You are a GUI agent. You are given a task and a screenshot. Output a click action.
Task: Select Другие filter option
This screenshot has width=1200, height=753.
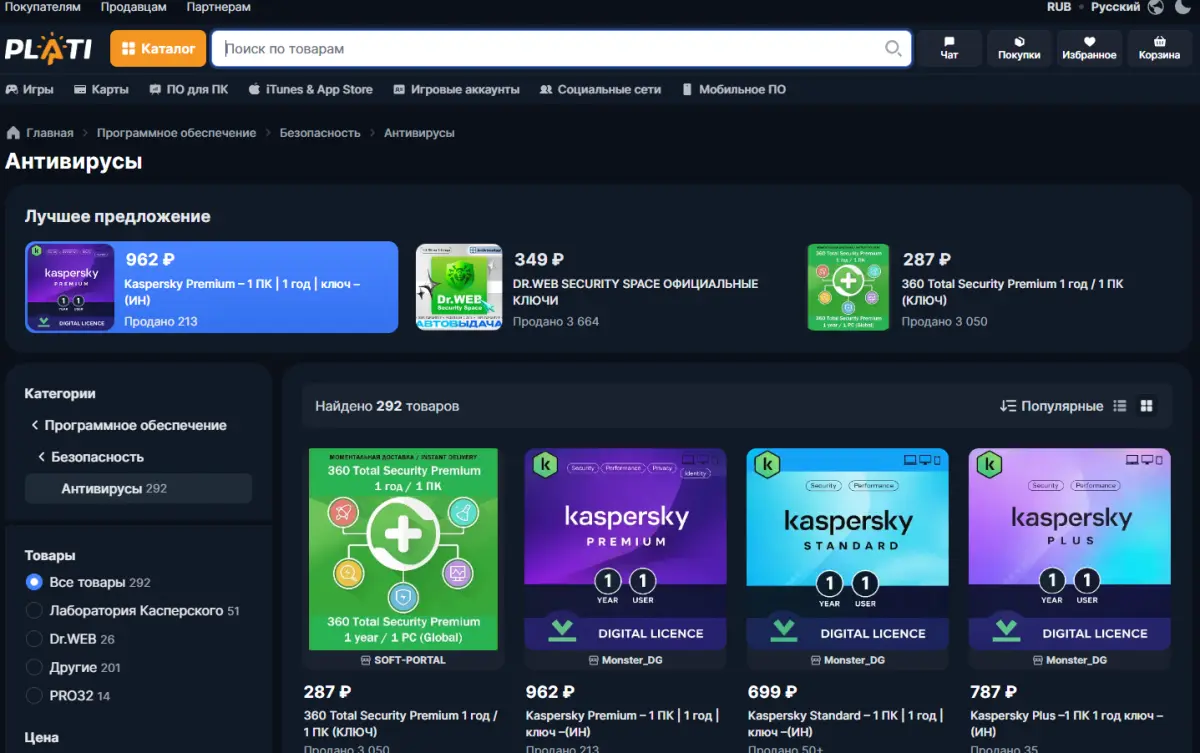coord(73,667)
